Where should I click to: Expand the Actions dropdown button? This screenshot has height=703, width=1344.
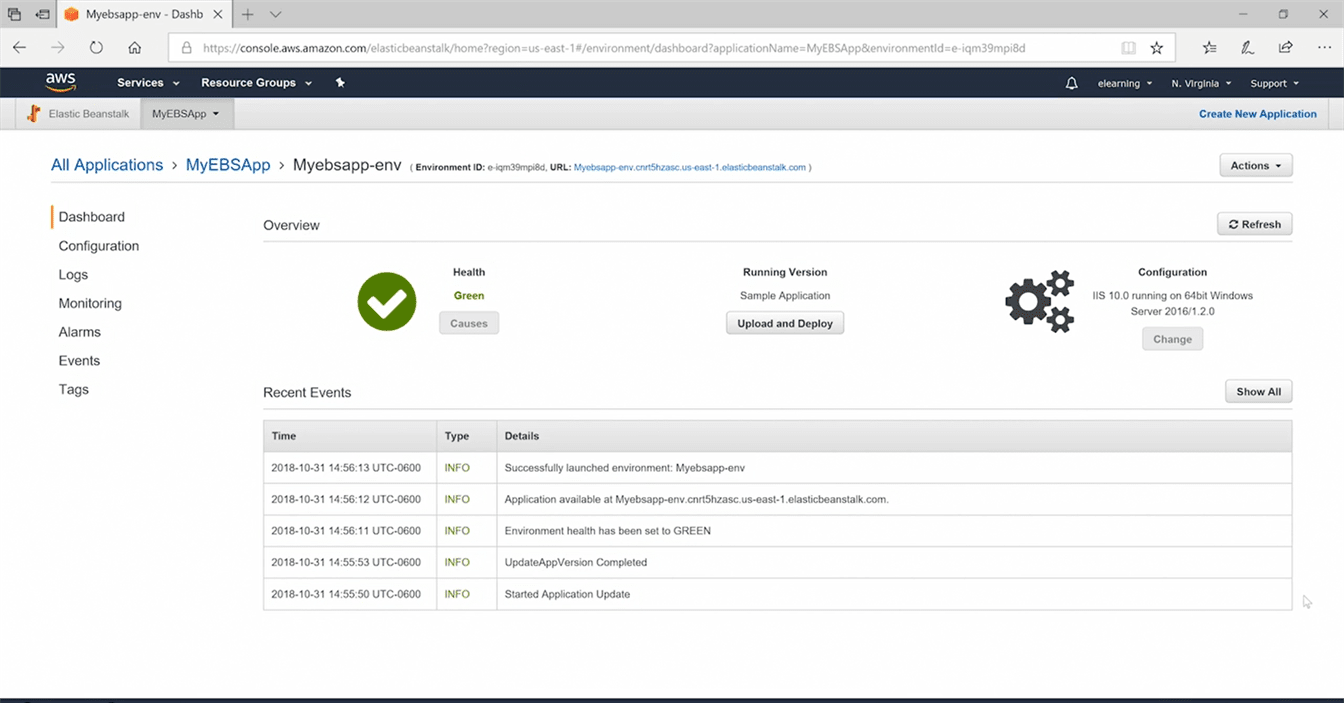tap(1255, 166)
